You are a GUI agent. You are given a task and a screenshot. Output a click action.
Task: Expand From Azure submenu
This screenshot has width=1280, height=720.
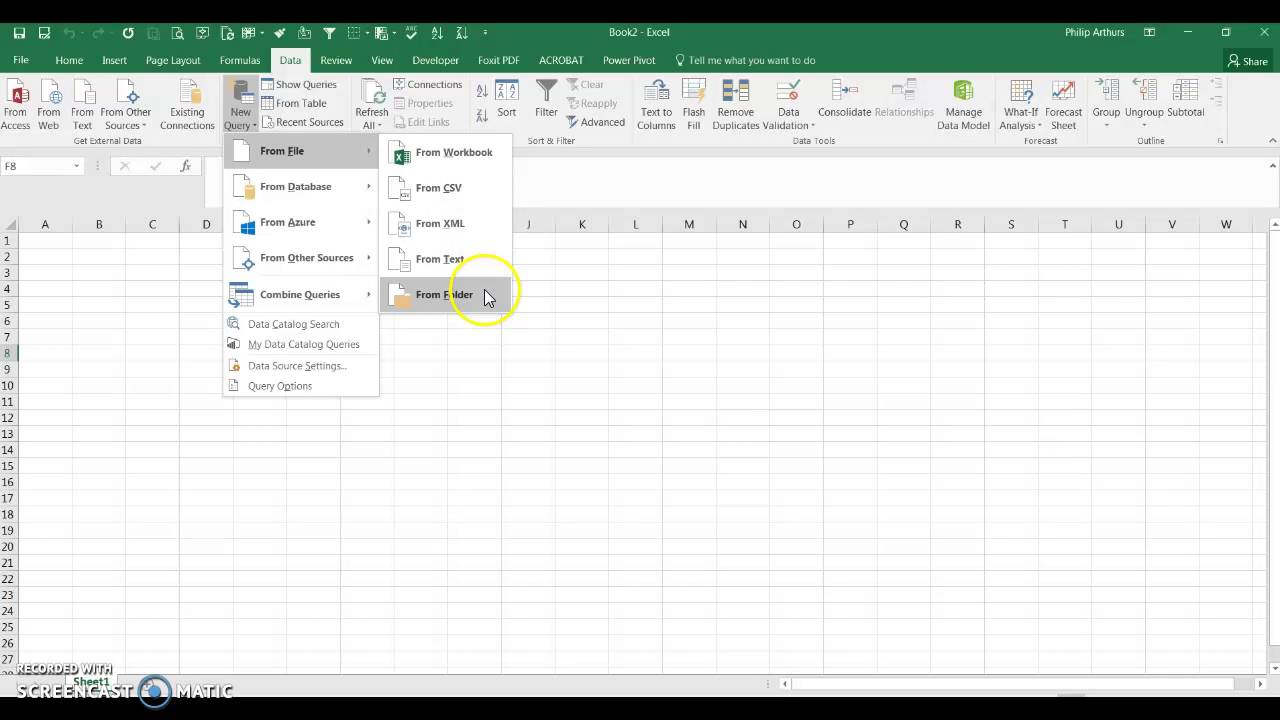click(301, 222)
